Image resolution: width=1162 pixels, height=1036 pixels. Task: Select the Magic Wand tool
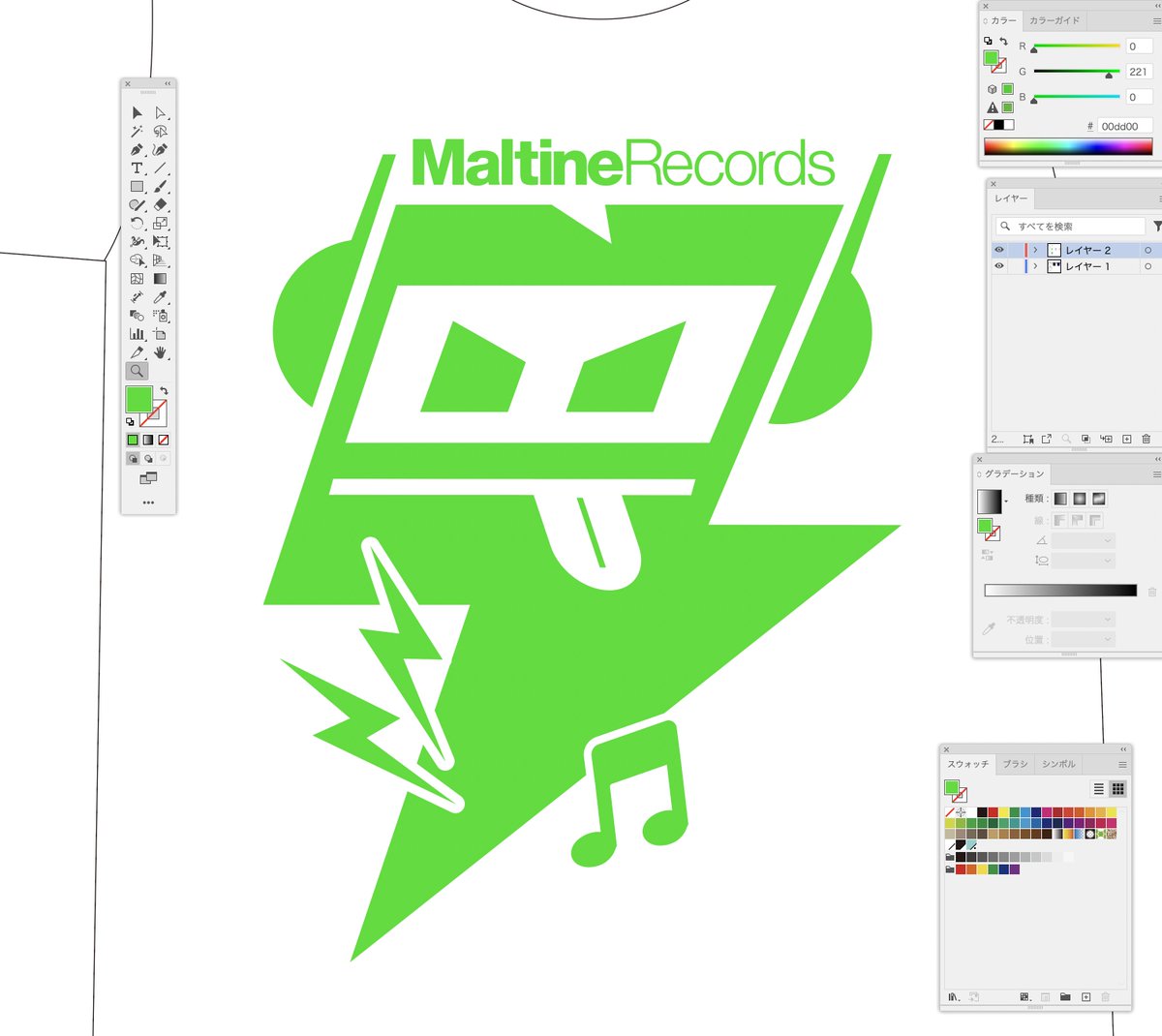[x=137, y=132]
